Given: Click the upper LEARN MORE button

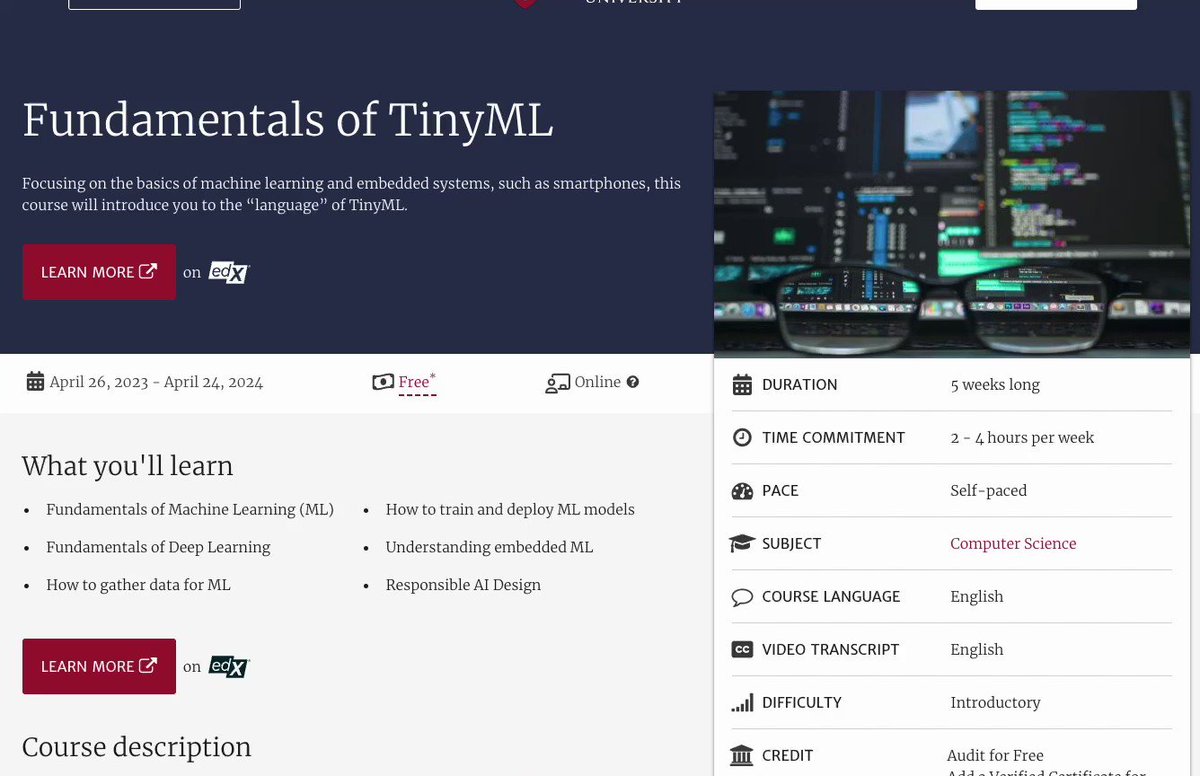Looking at the screenshot, I should (99, 272).
